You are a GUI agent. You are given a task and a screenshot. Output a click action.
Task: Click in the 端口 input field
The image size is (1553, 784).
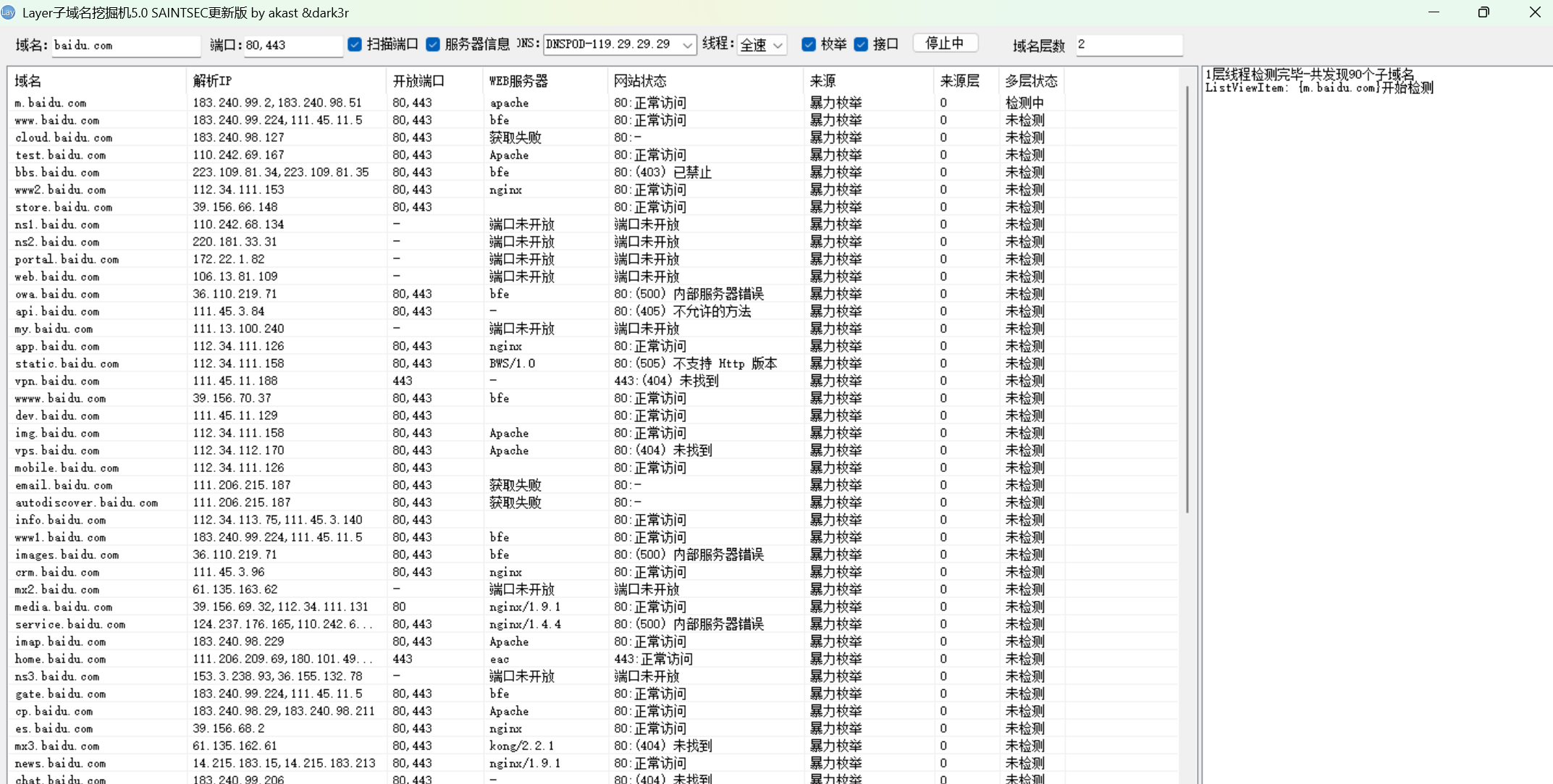click(x=292, y=45)
